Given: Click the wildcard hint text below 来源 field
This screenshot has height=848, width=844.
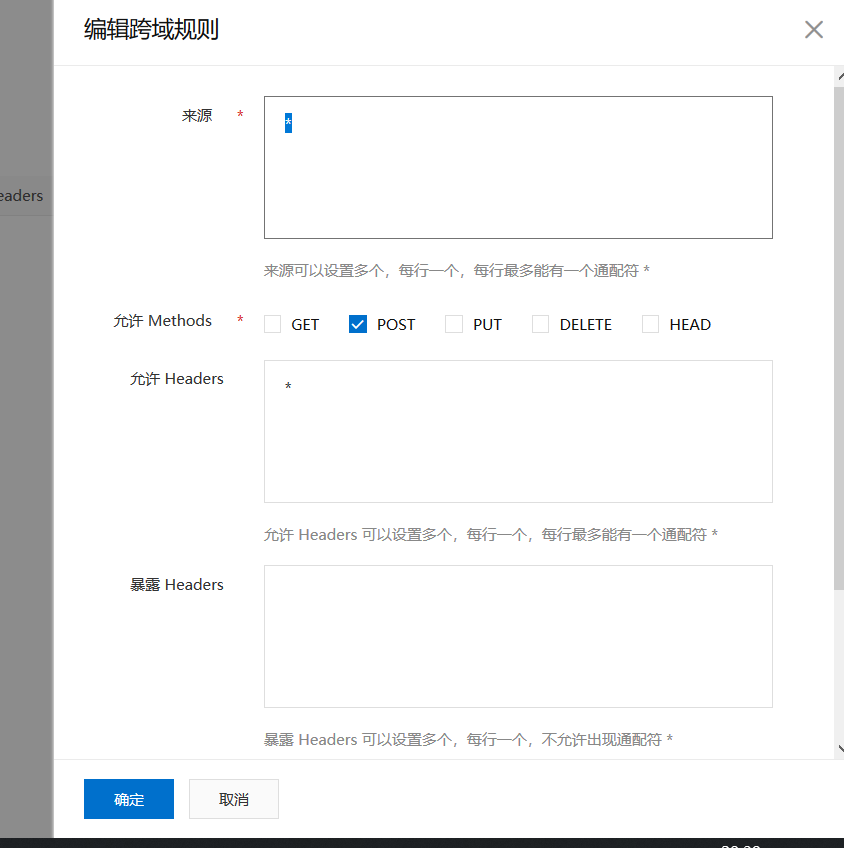Looking at the screenshot, I should pyautogui.click(x=456, y=270).
